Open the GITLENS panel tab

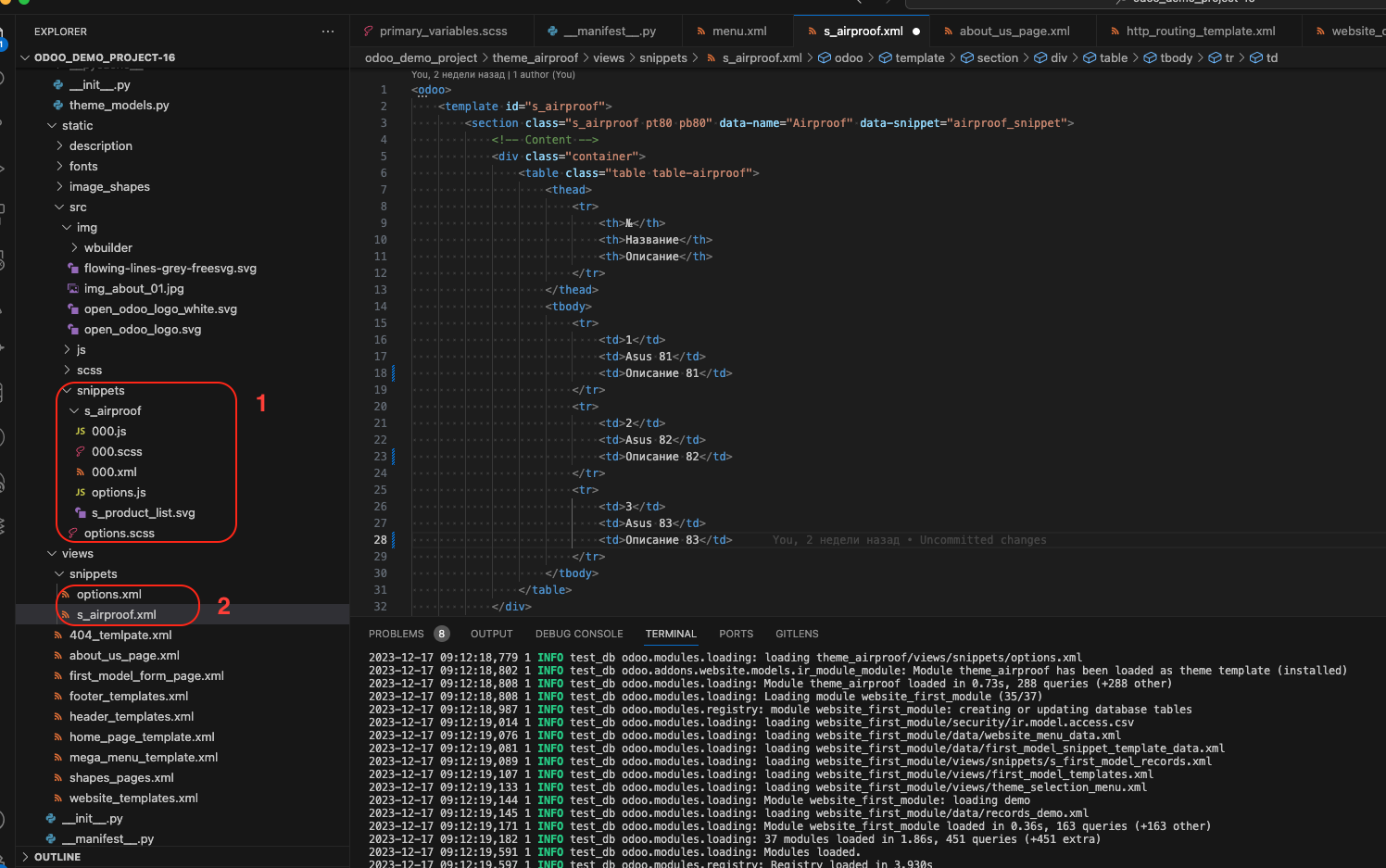click(x=797, y=635)
